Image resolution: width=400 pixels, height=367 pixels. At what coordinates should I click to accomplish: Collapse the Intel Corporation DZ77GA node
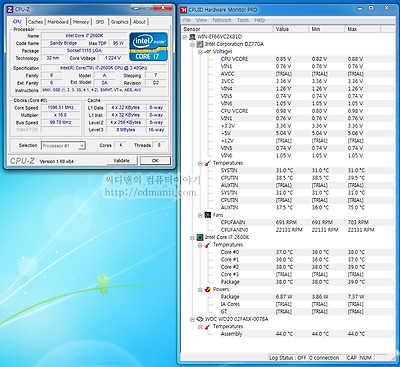pyautogui.click(x=192, y=44)
